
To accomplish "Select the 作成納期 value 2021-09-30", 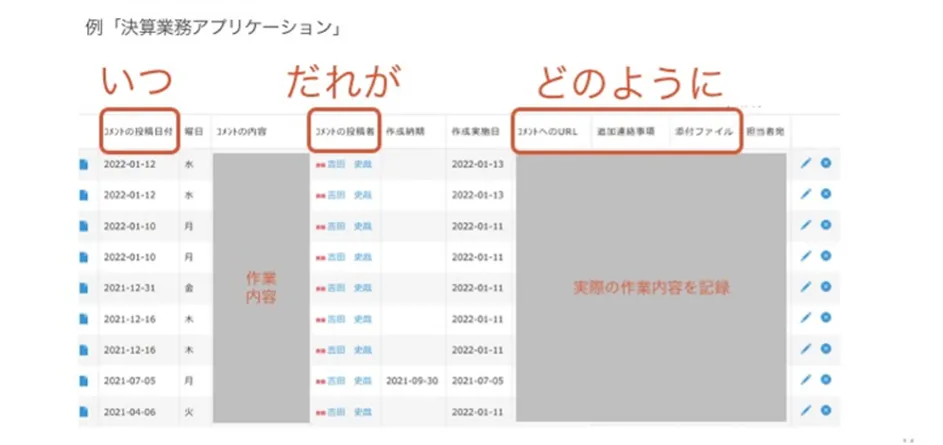I will (412, 381).
